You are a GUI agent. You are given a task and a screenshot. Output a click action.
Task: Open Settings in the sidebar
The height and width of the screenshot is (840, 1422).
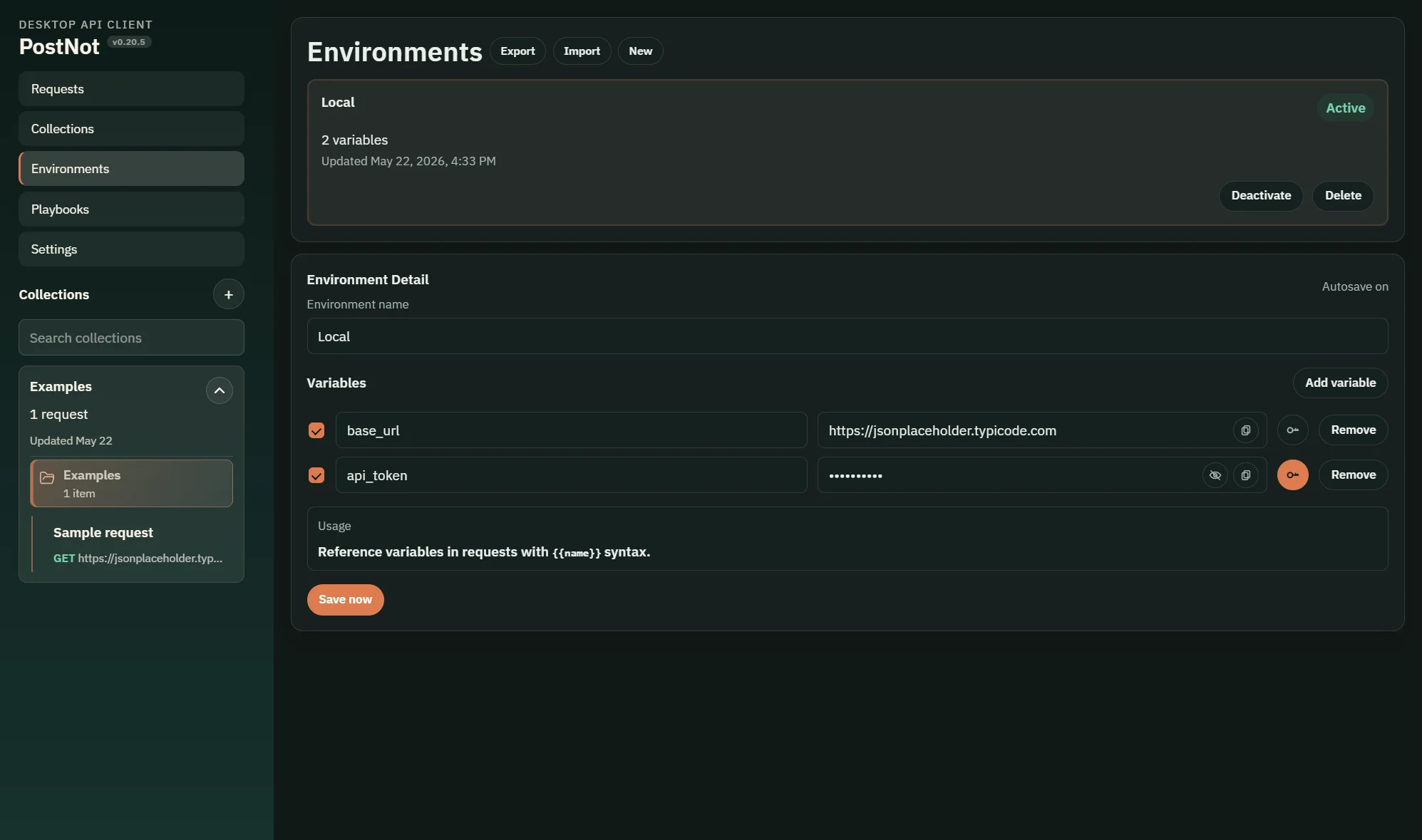click(131, 249)
